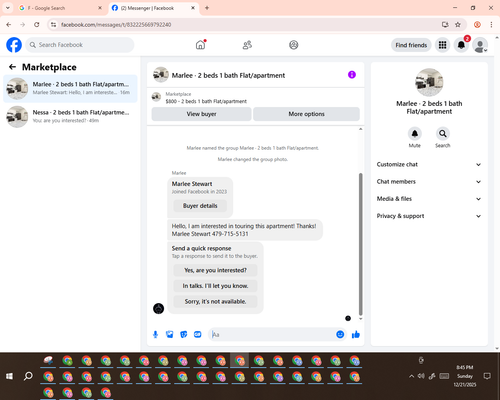
Task: Open Nessa conversation in chat list
Action: pyautogui.click(x=70, y=116)
